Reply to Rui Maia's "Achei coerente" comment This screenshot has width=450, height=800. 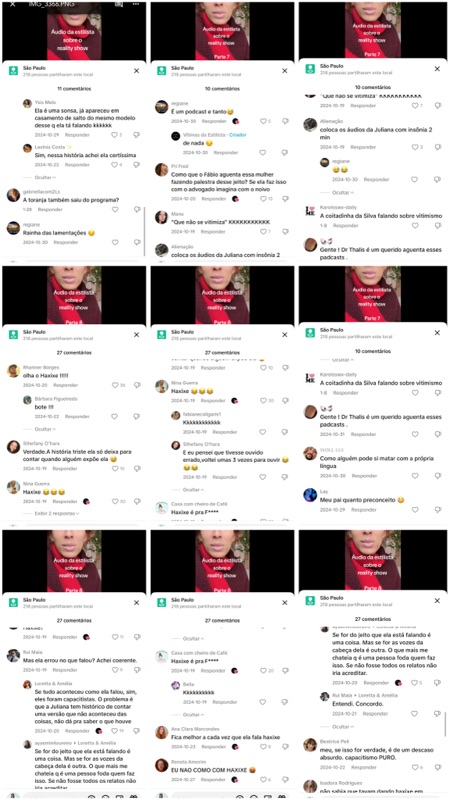coord(65,670)
